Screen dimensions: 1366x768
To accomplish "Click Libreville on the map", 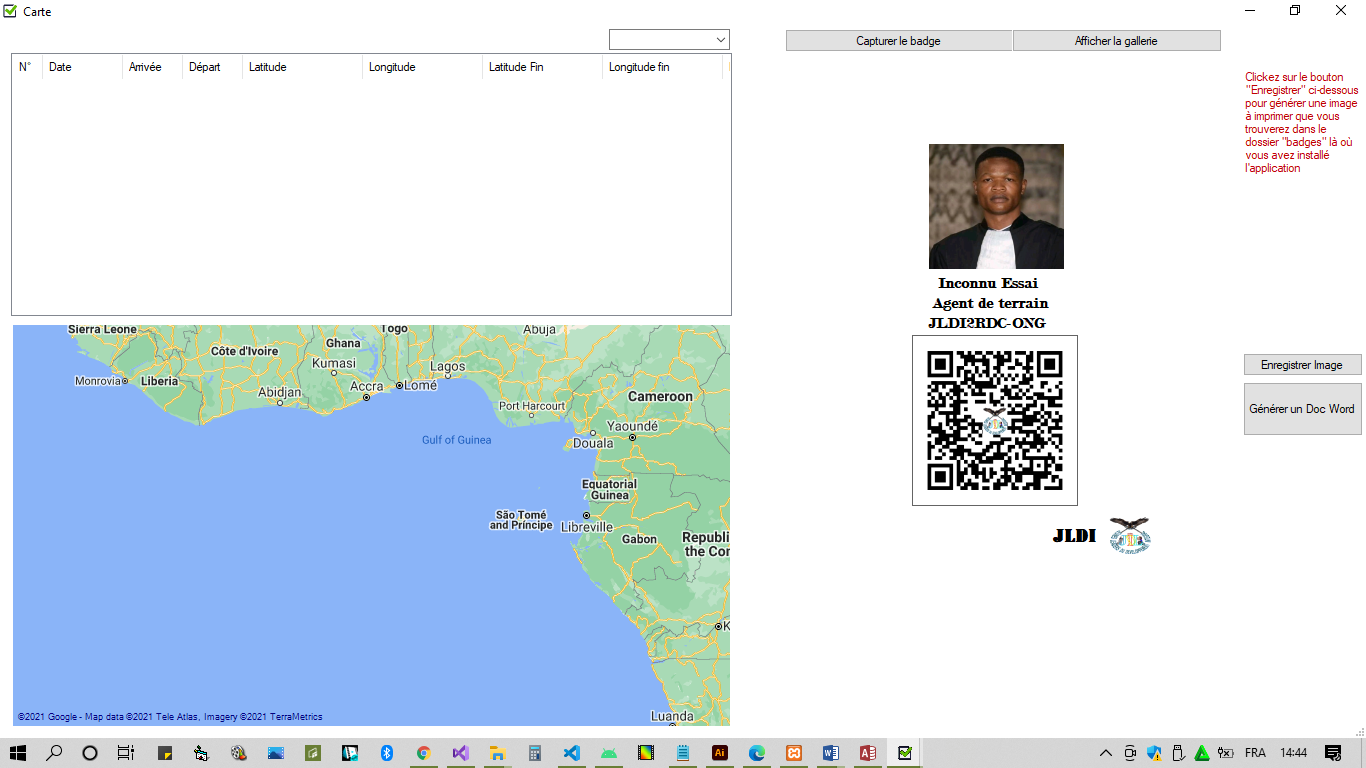I will (587, 527).
